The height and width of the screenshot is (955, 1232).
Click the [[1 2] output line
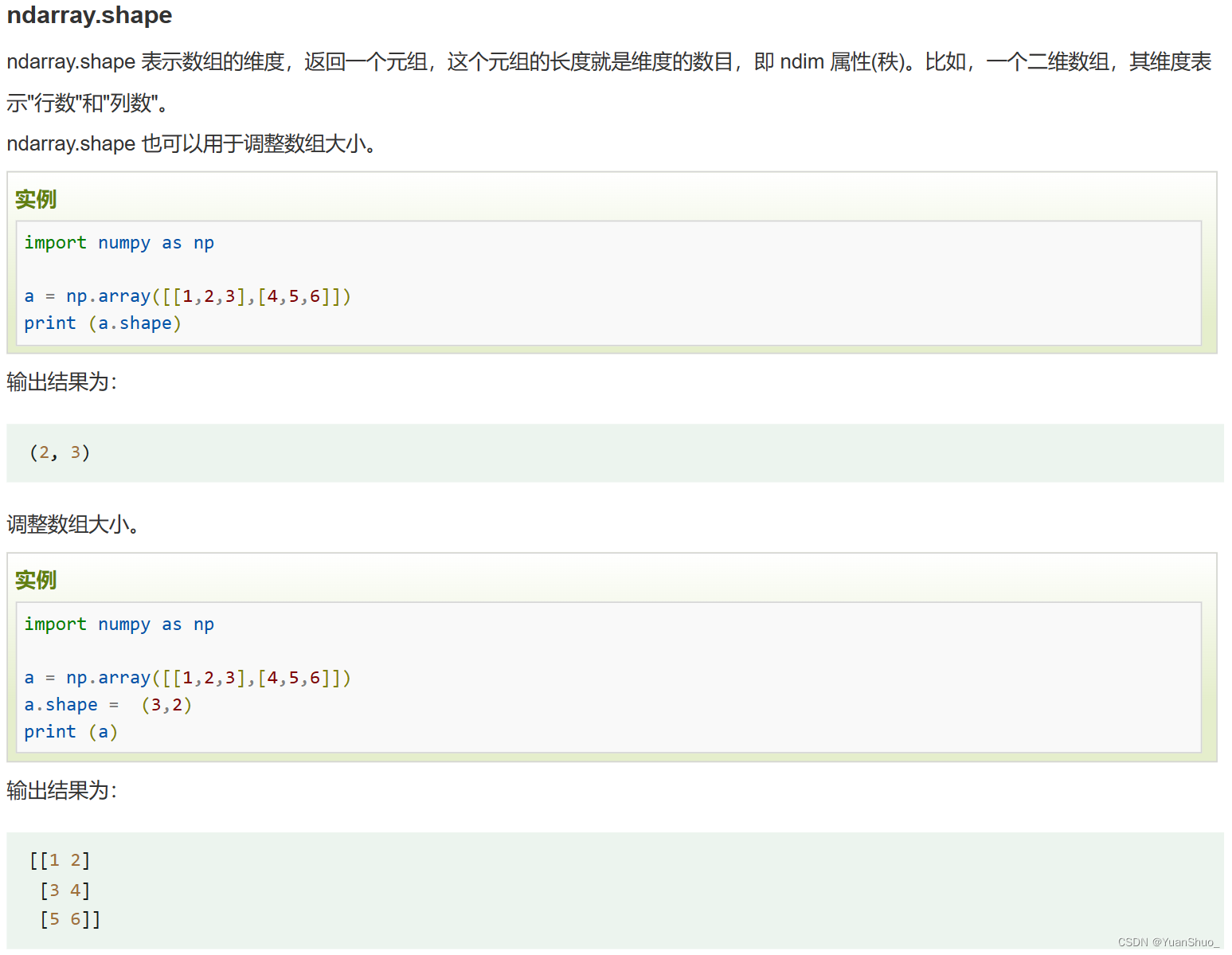pyautogui.click(x=58, y=859)
